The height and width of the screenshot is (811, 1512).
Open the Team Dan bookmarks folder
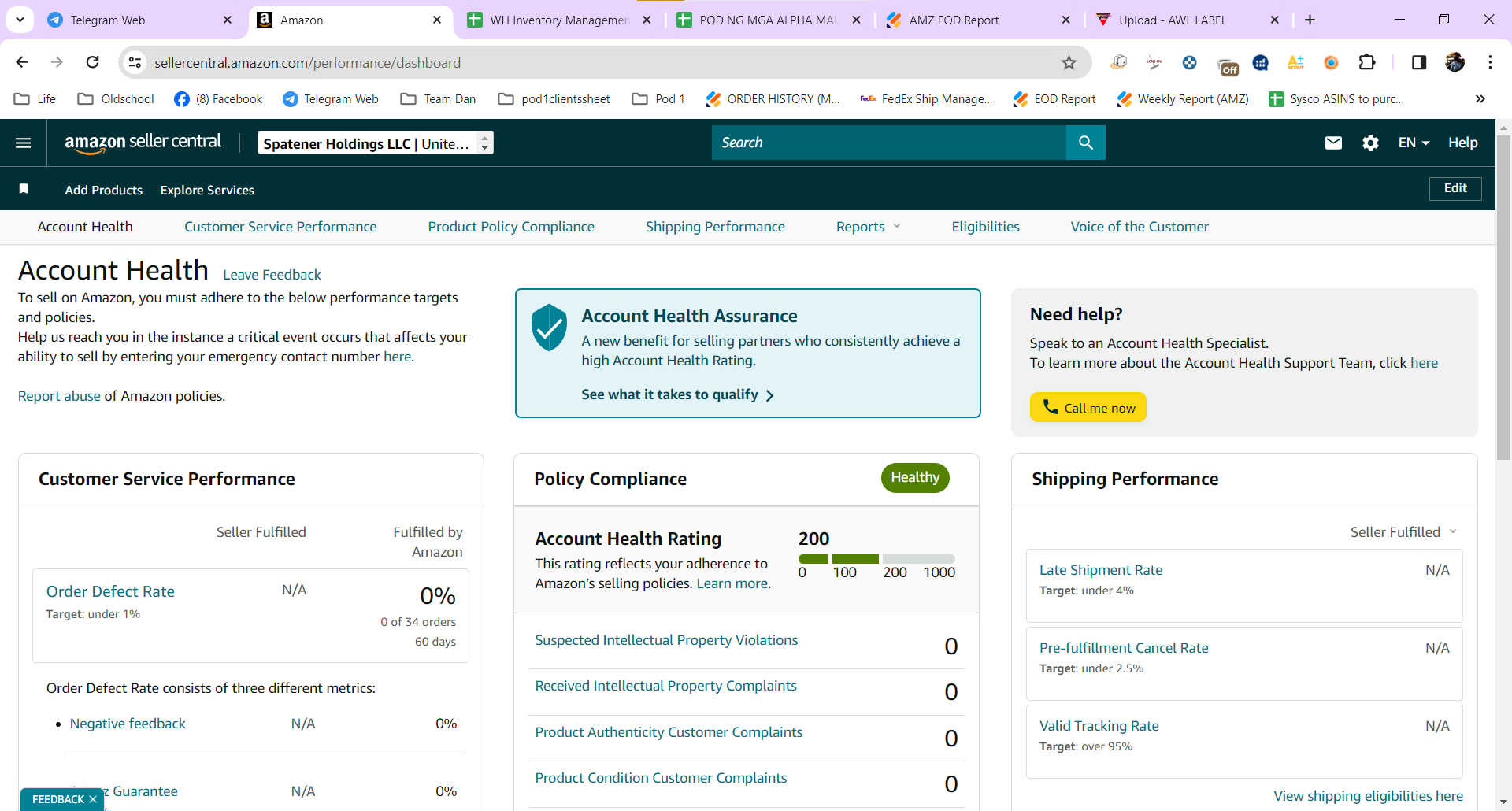tap(438, 98)
